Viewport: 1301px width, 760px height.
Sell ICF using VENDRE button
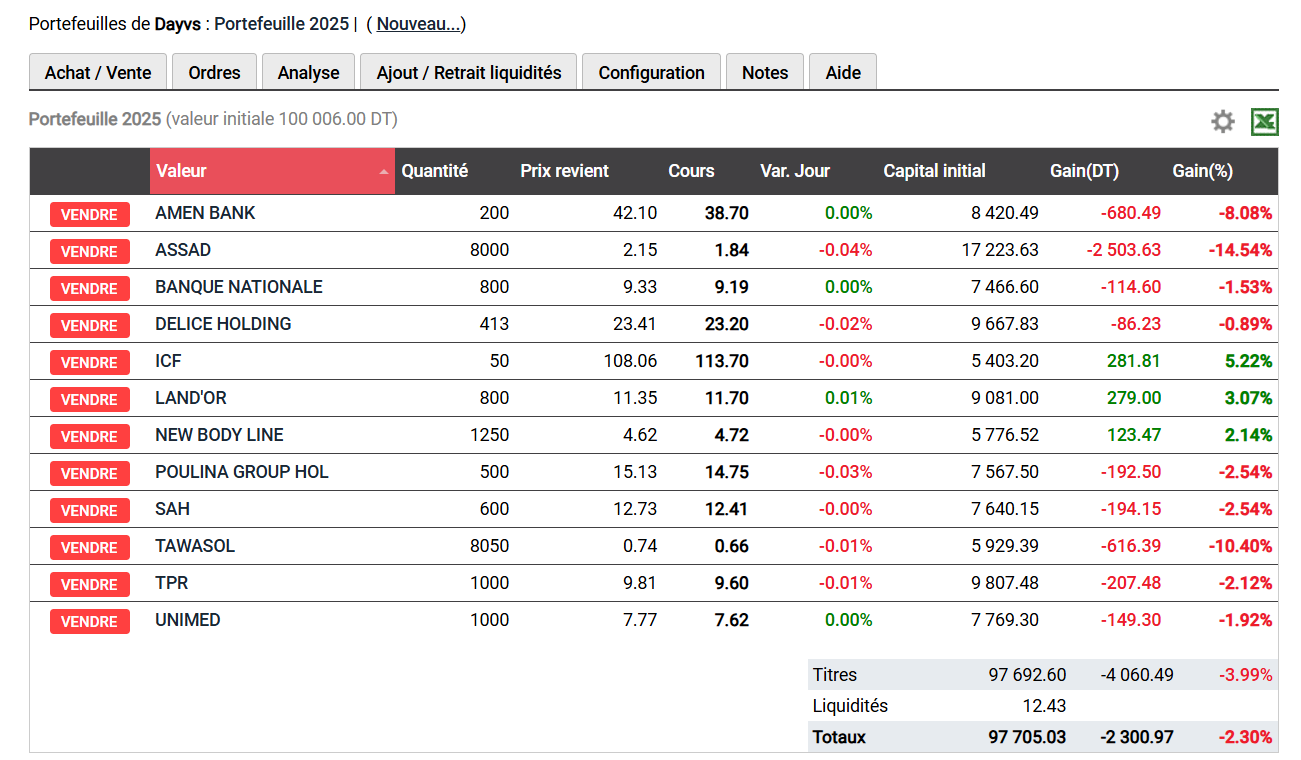point(90,362)
